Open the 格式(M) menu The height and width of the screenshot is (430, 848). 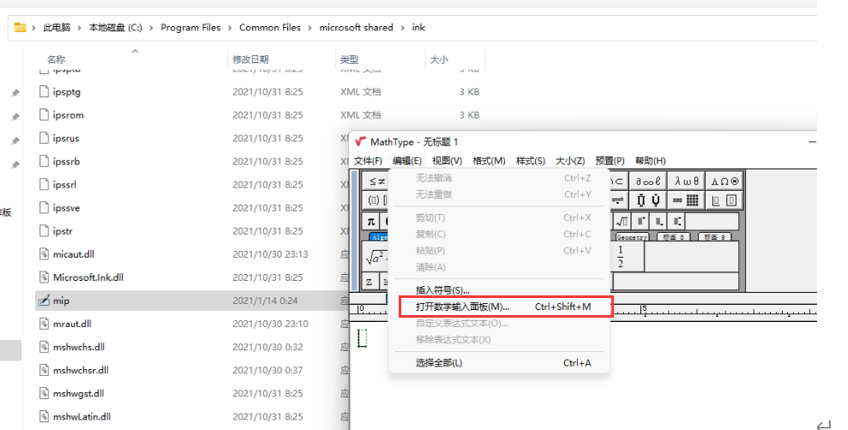pos(489,161)
